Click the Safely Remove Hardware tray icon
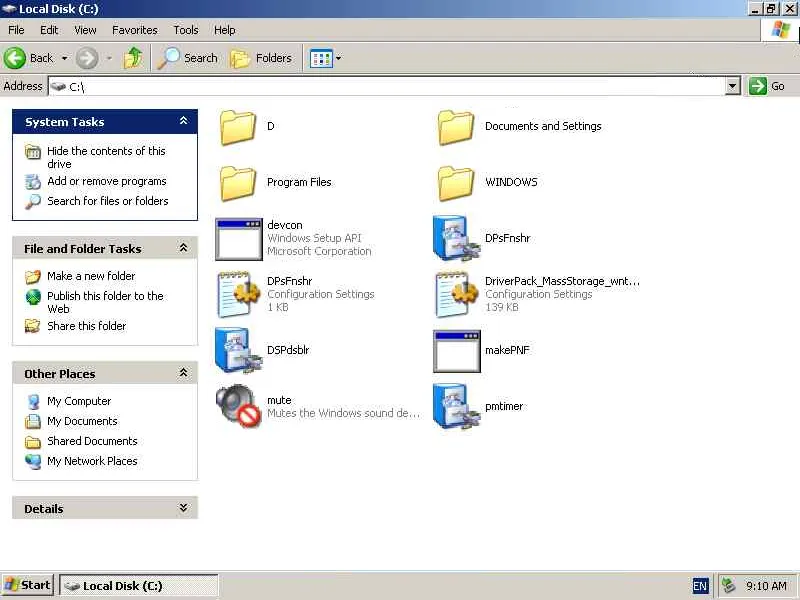The height and width of the screenshot is (600, 800). click(x=729, y=586)
